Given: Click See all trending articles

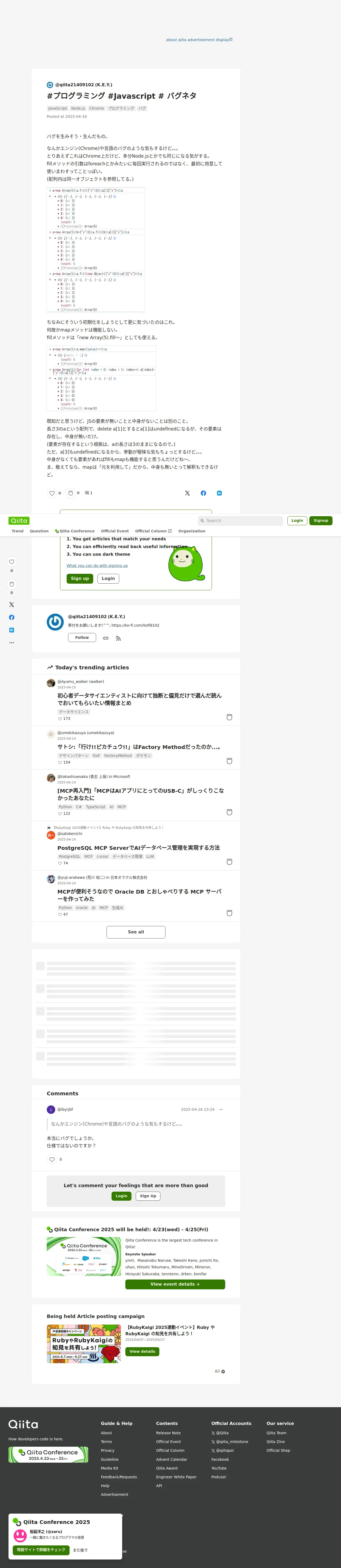Looking at the screenshot, I should tap(136, 932).
